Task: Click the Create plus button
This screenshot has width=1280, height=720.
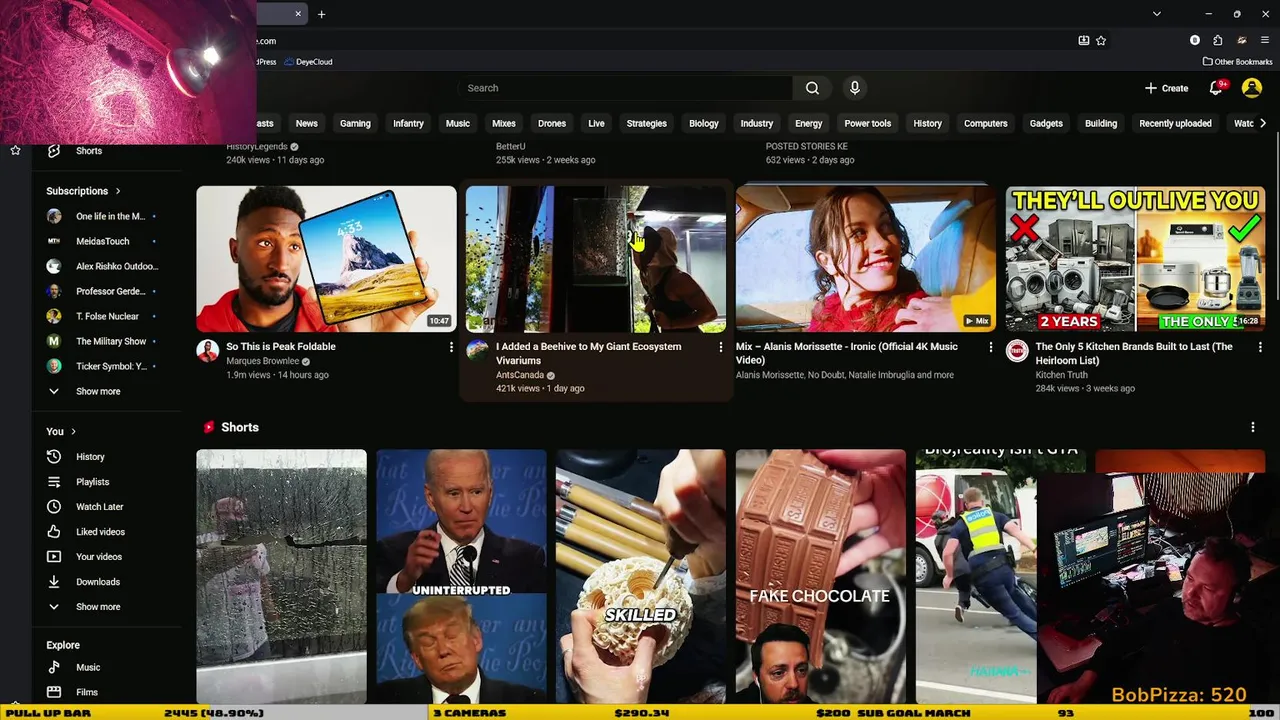Action: pos(1166,88)
